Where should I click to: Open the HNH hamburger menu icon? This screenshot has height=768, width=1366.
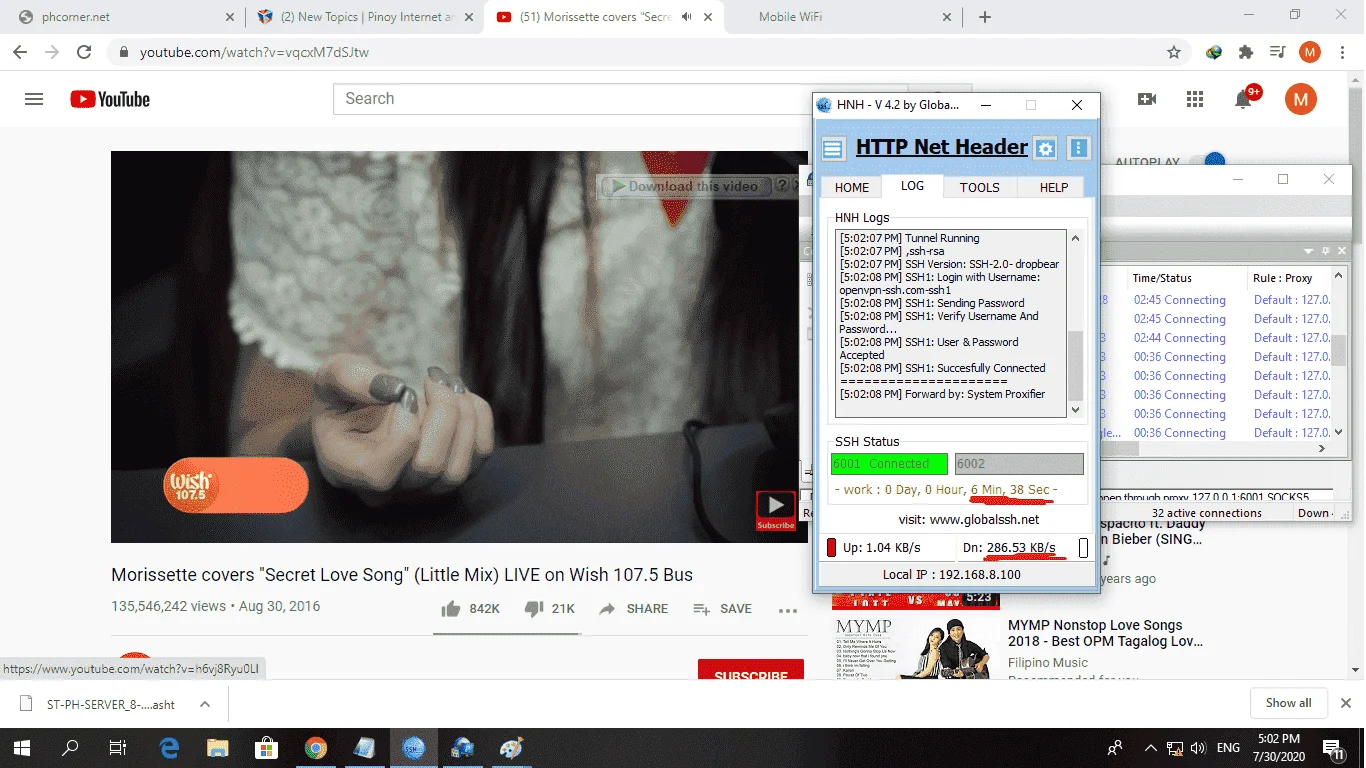coord(832,149)
